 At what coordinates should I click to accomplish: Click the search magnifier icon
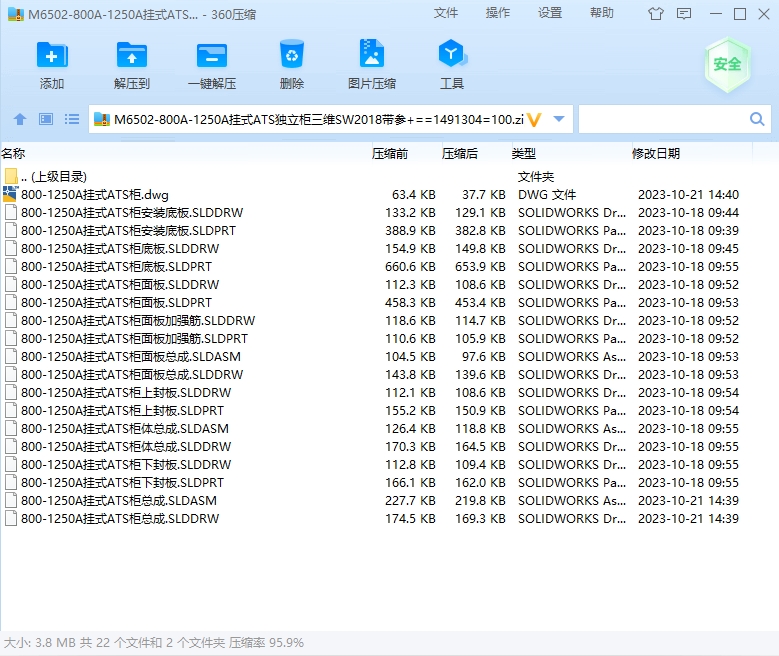[x=757, y=119]
